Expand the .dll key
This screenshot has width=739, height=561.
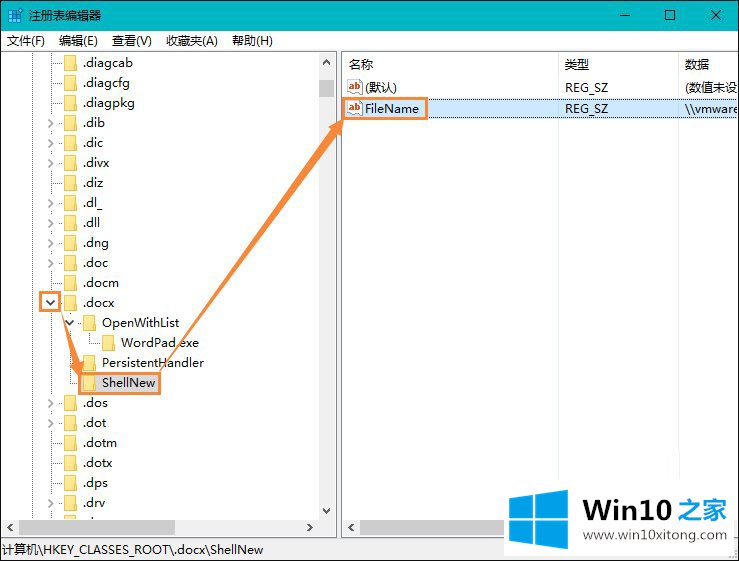click(x=51, y=223)
